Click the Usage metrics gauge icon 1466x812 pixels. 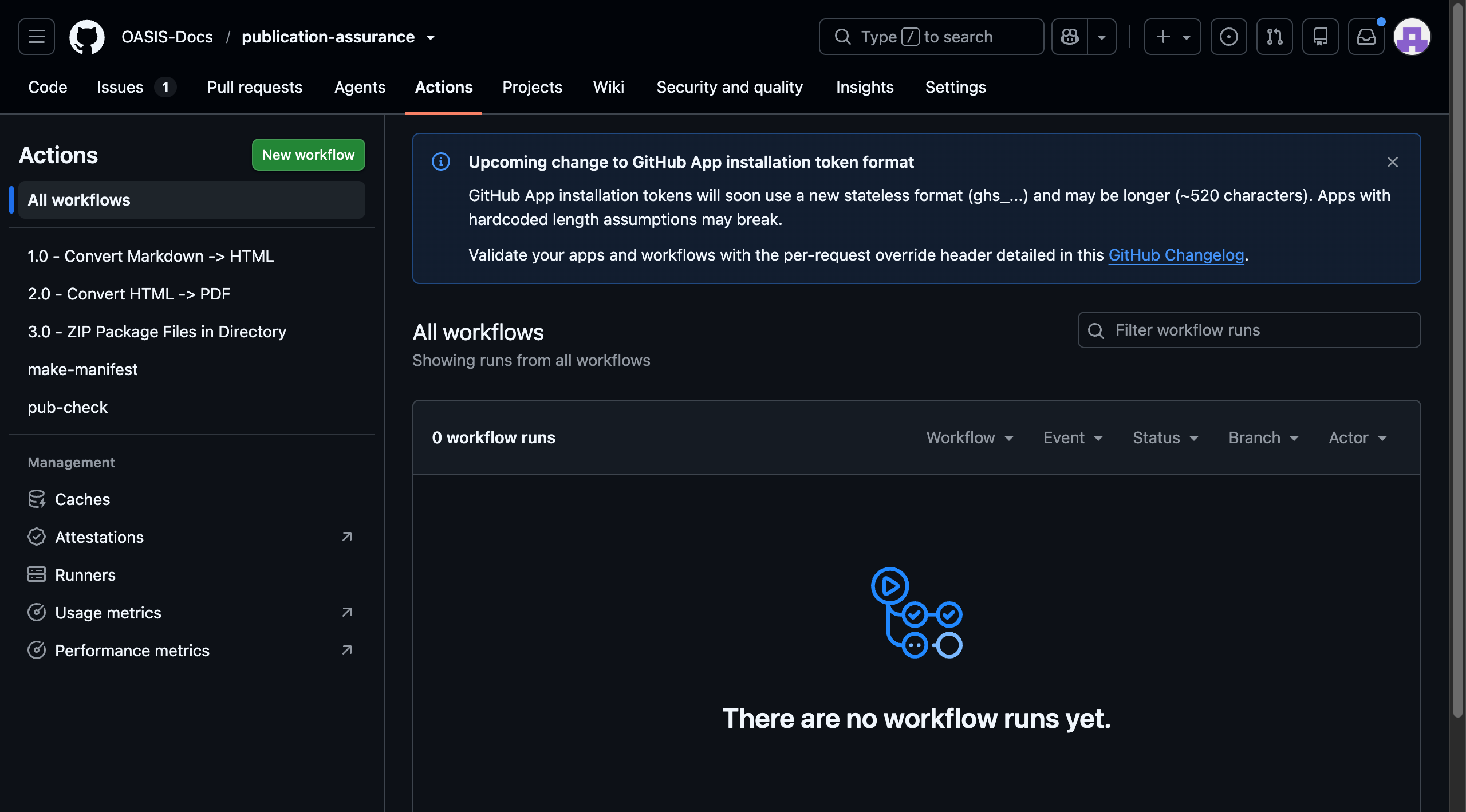37,613
